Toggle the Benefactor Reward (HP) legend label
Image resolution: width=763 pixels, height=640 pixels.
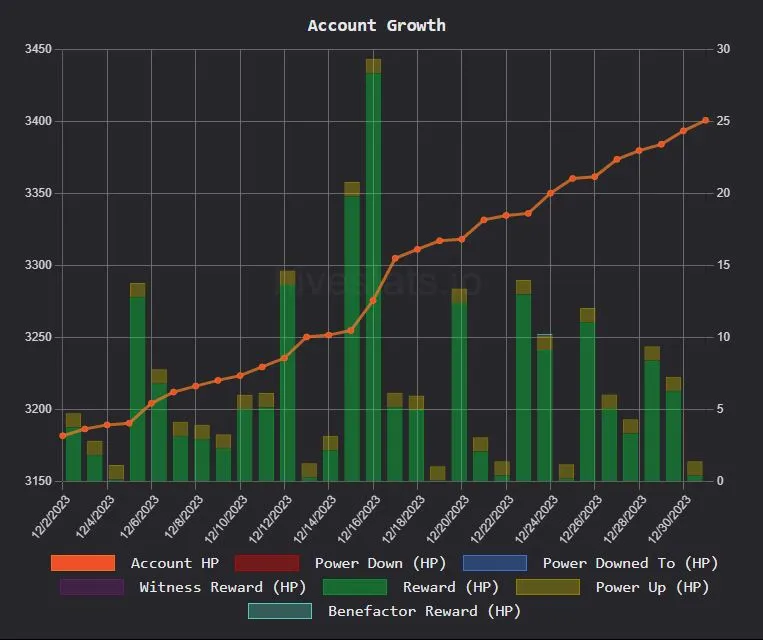click(x=425, y=611)
